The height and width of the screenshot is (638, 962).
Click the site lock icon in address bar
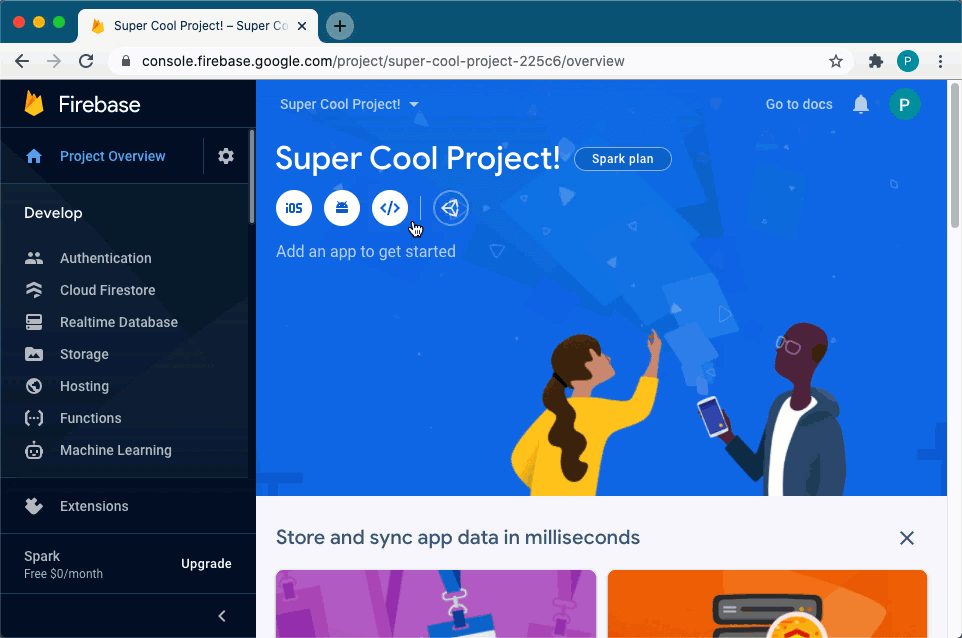pyautogui.click(x=126, y=61)
